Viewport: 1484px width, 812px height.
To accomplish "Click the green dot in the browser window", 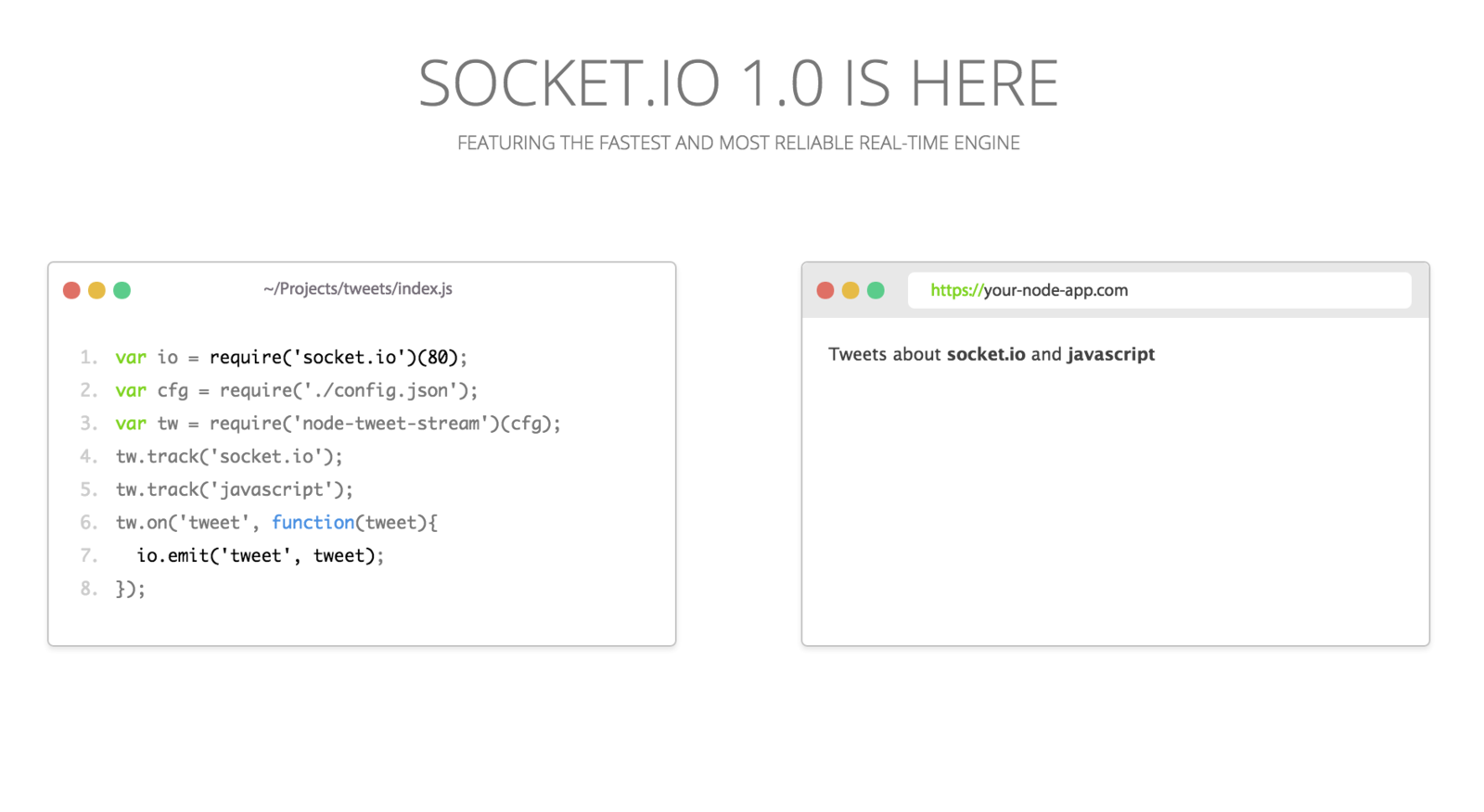I will click(x=876, y=290).
